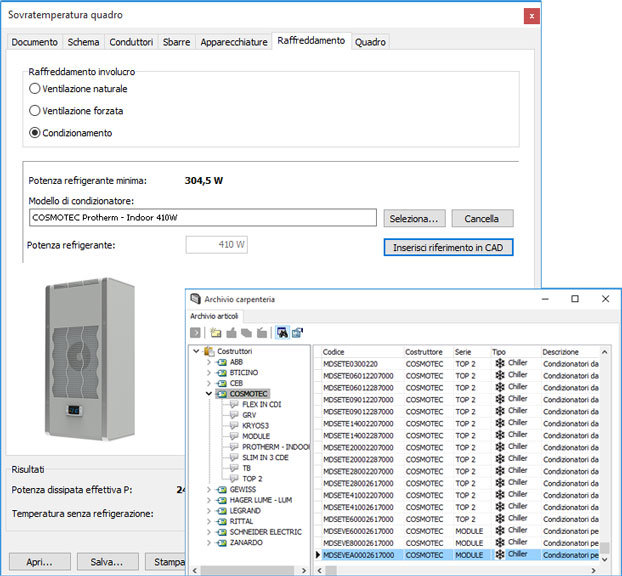Click Inserisci riferimento in CAD button

coord(448,248)
